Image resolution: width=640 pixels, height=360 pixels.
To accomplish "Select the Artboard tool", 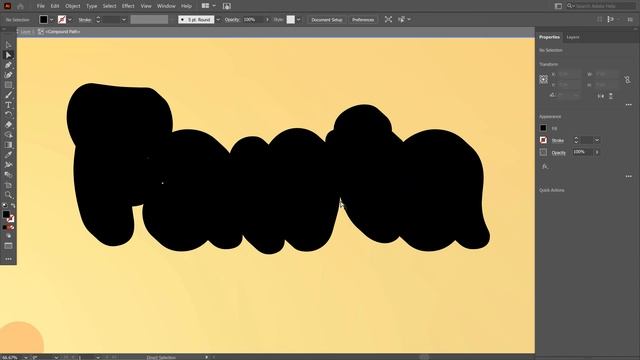I will 8,185.
